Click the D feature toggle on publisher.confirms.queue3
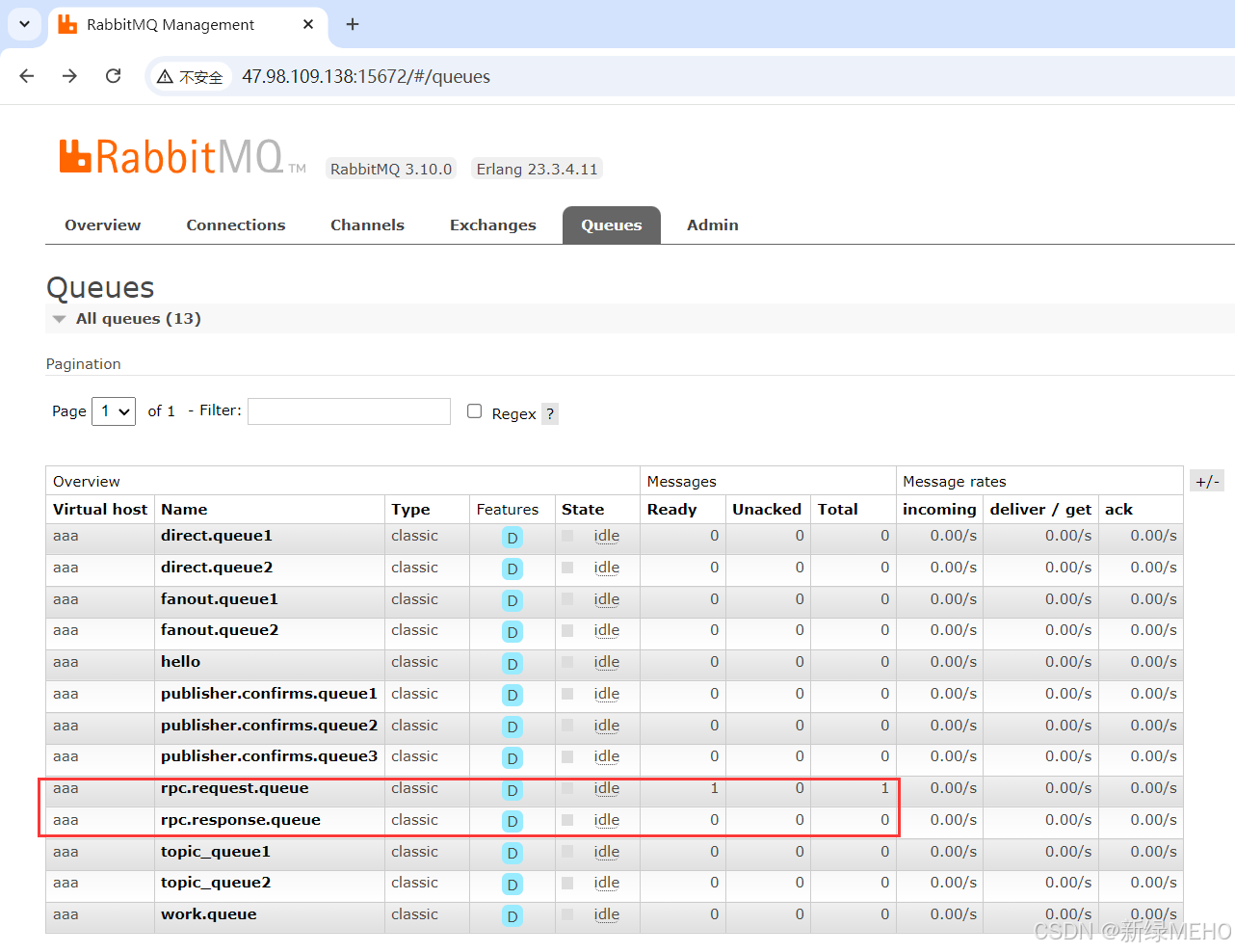 pos(512,758)
